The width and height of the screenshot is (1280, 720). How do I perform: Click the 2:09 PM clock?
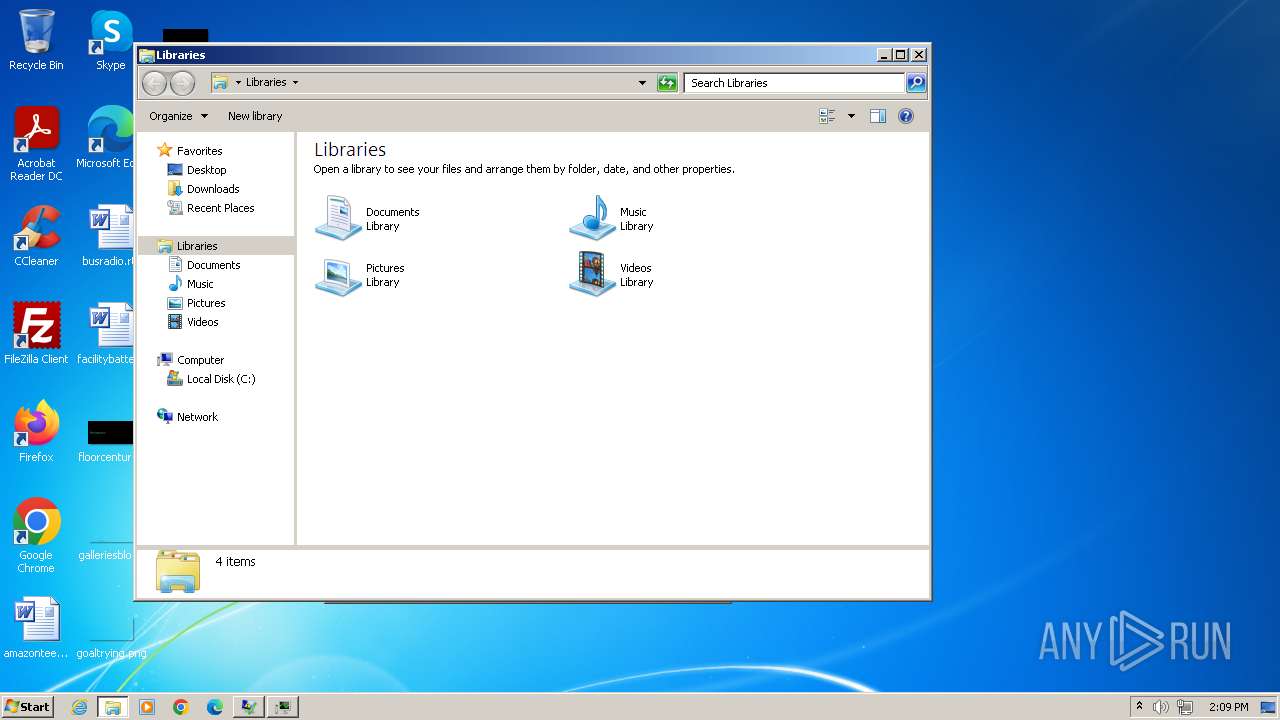tap(1228, 707)
